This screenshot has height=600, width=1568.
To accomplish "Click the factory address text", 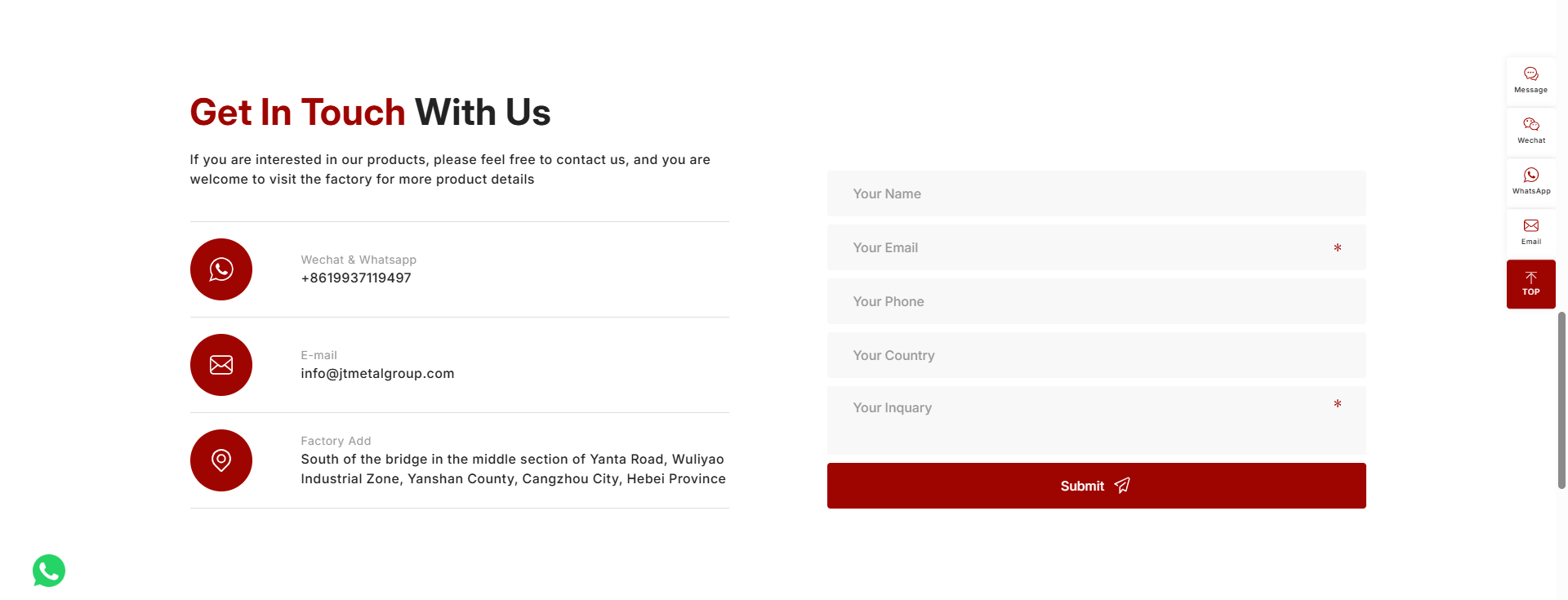I will point(513,469).
